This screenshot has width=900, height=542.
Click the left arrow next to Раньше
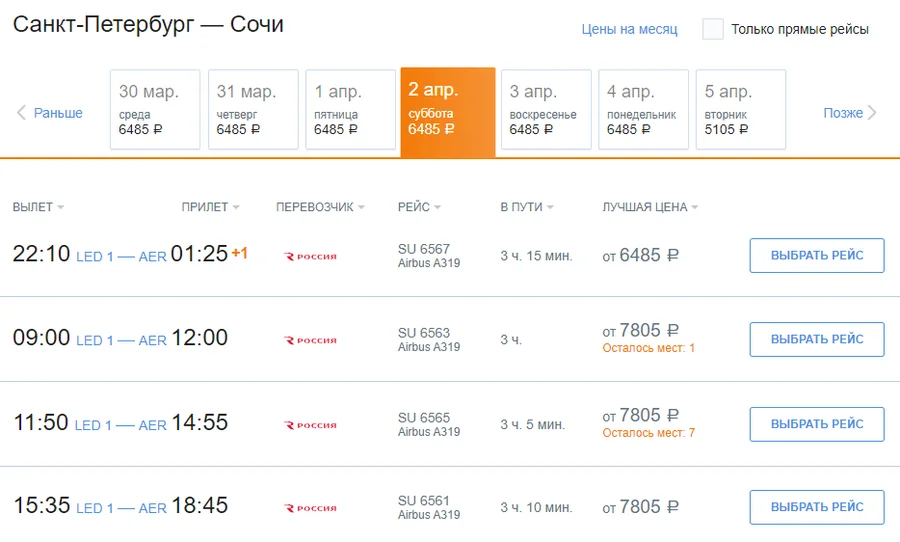(21, 113)
